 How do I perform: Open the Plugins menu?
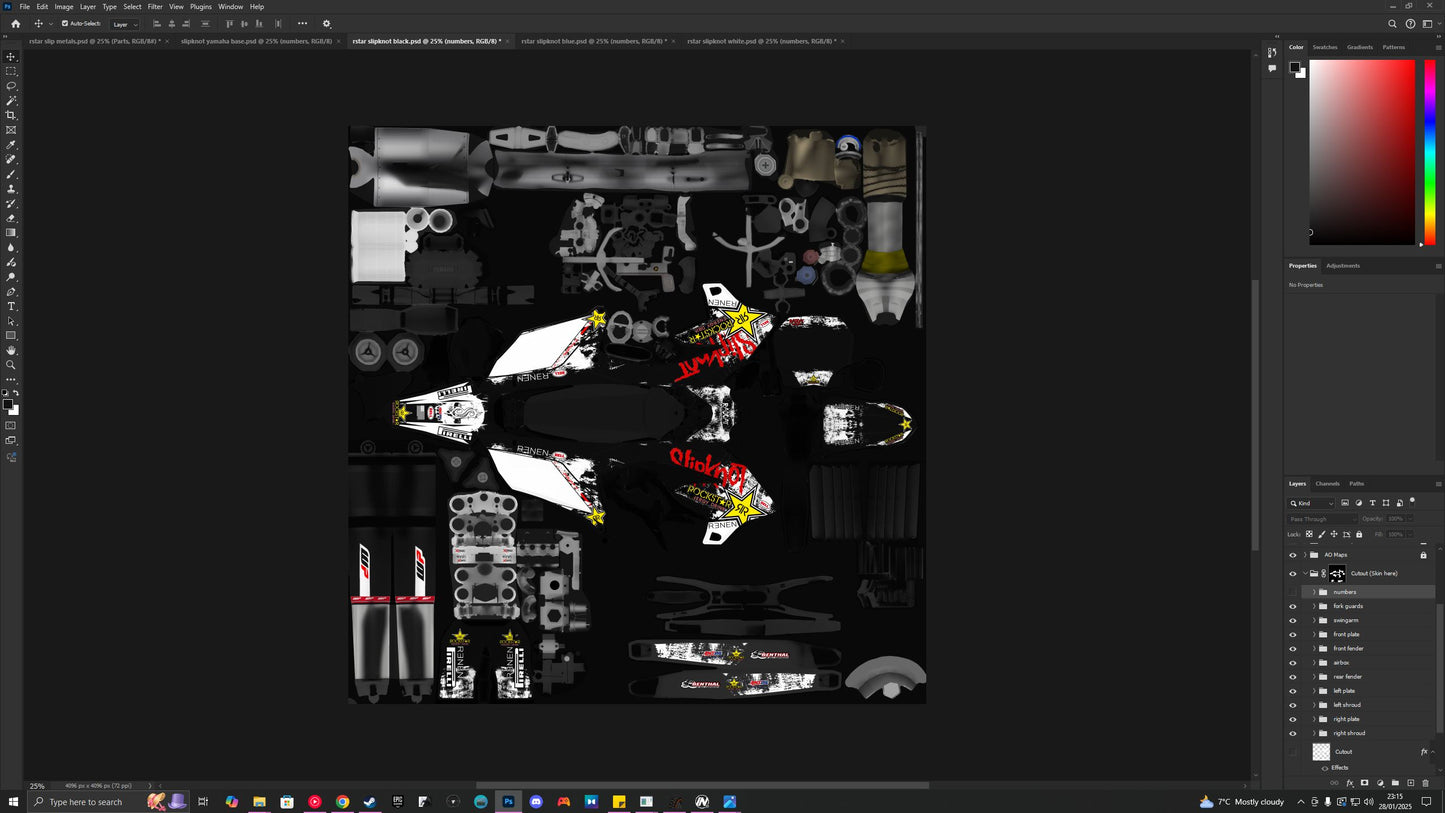tap(201, 7)
